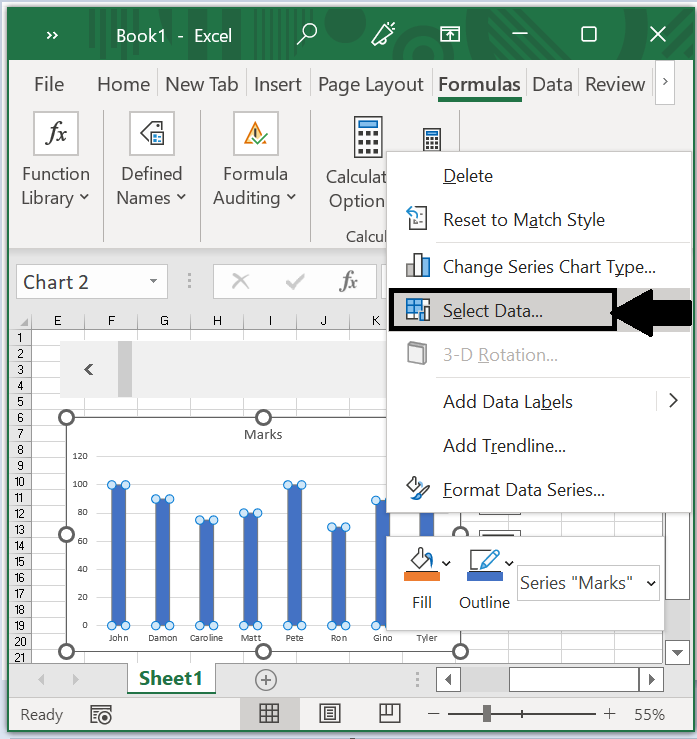Switch to the Review tab

point(615,84)
